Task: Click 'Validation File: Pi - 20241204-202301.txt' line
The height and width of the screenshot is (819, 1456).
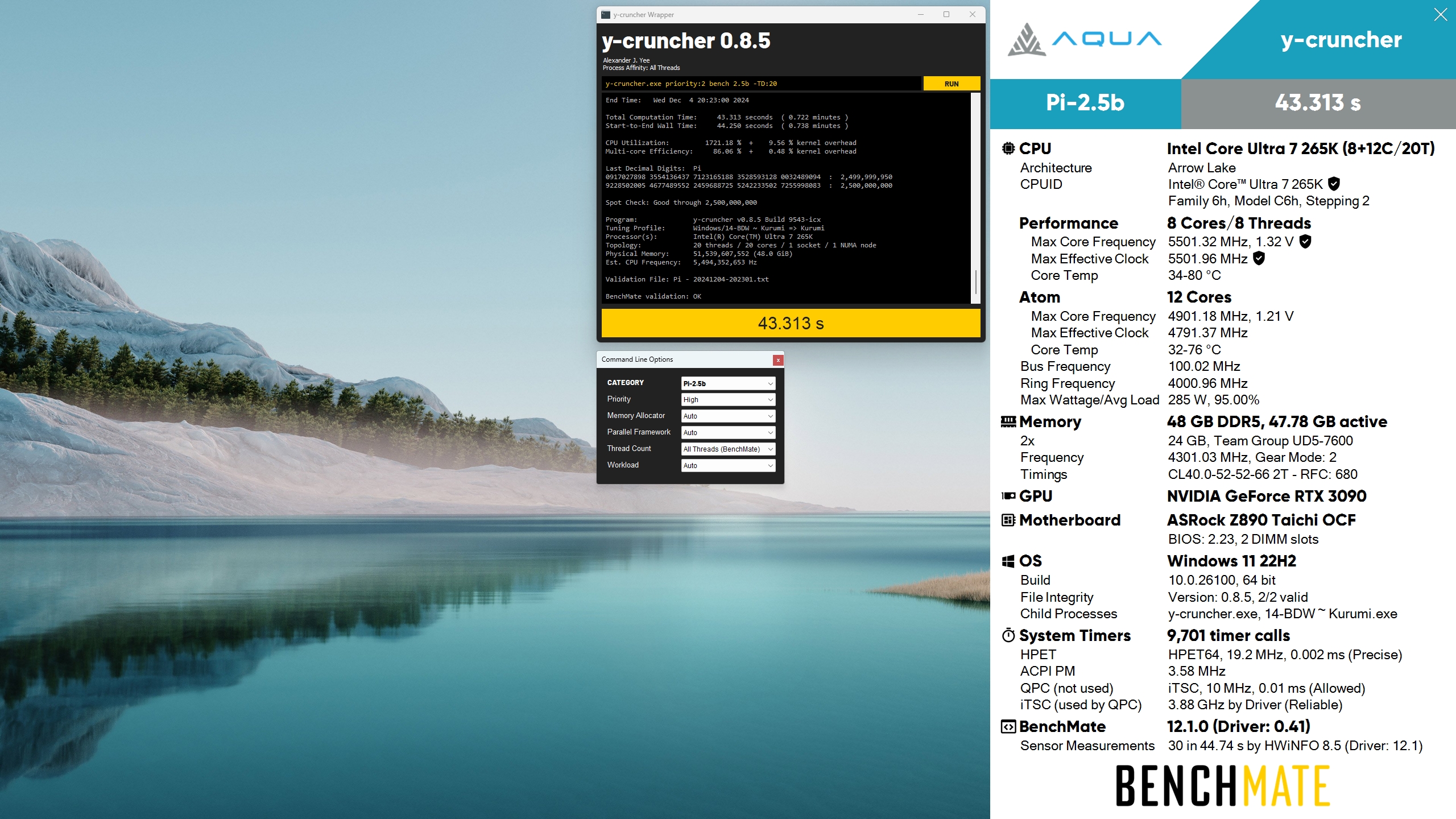Action: pyautogui.click(x=687, y=279)
